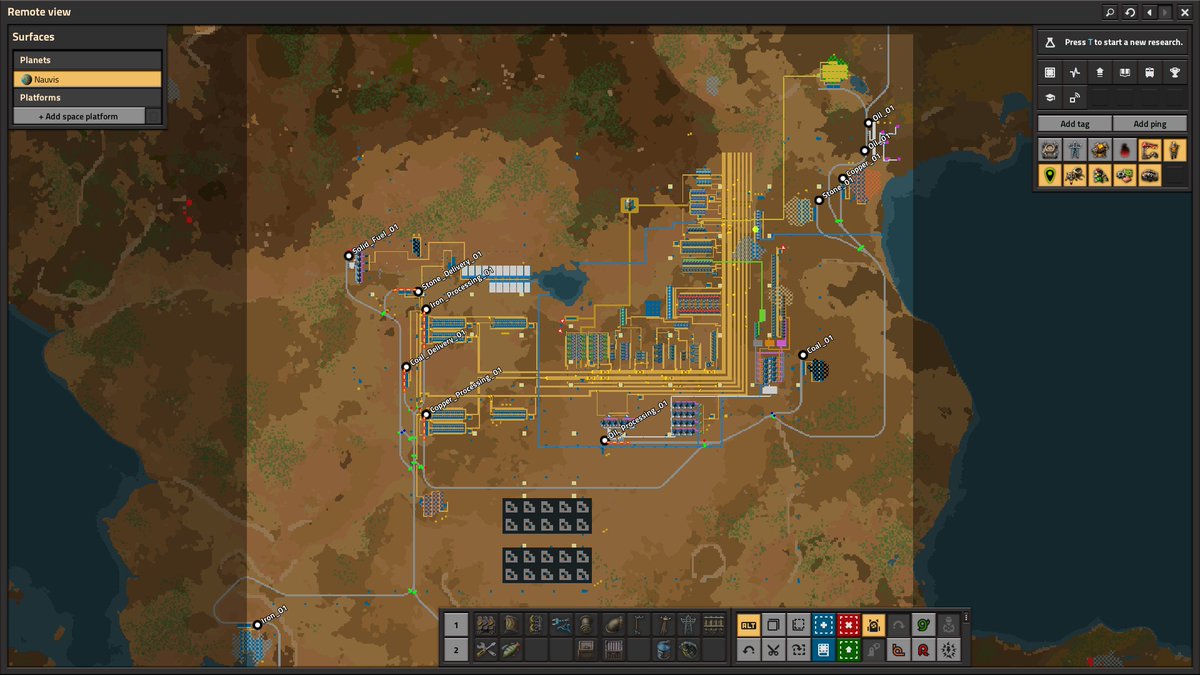This screenshot has height=675, width=1200.
Task: Switch to quickbar row 1
Action: tap(456, 625)
